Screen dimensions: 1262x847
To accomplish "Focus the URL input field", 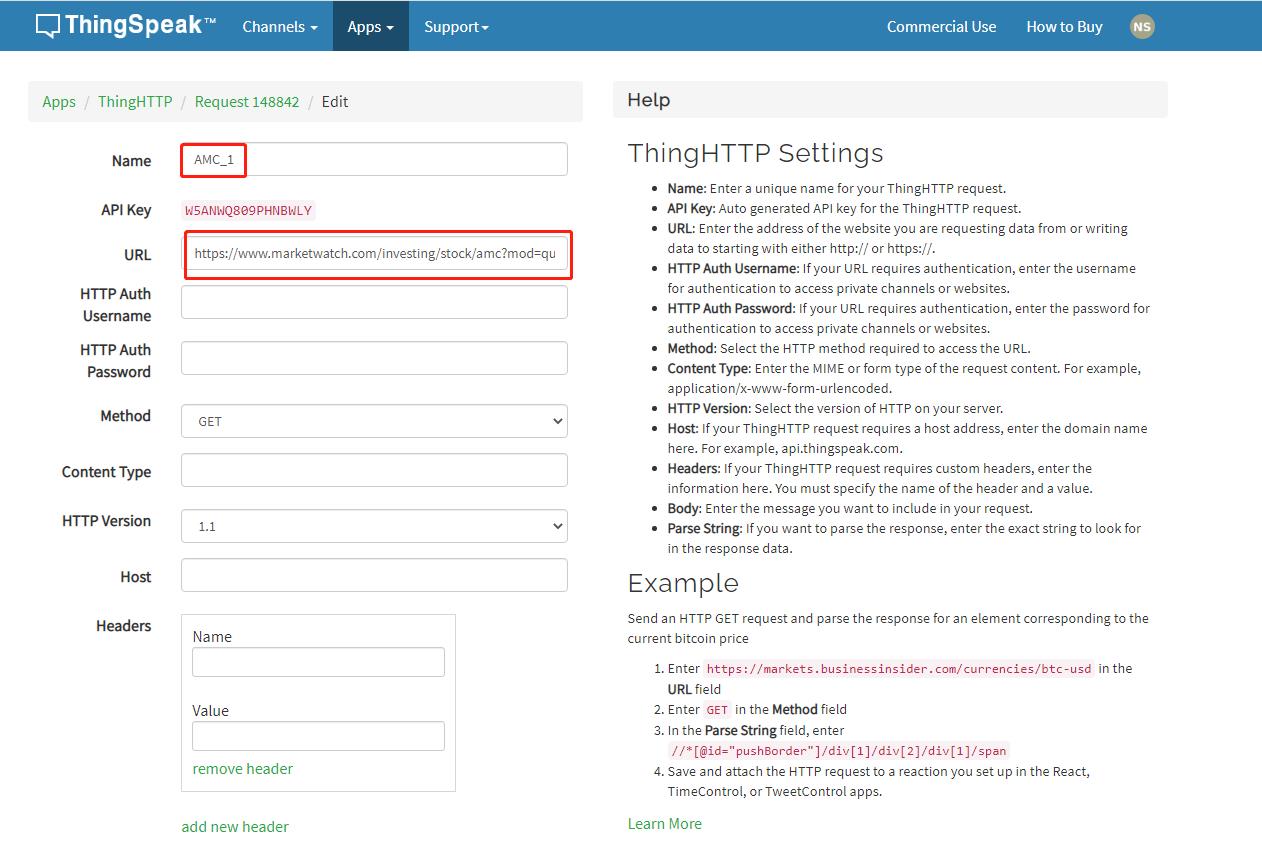I will coord(378,254).
